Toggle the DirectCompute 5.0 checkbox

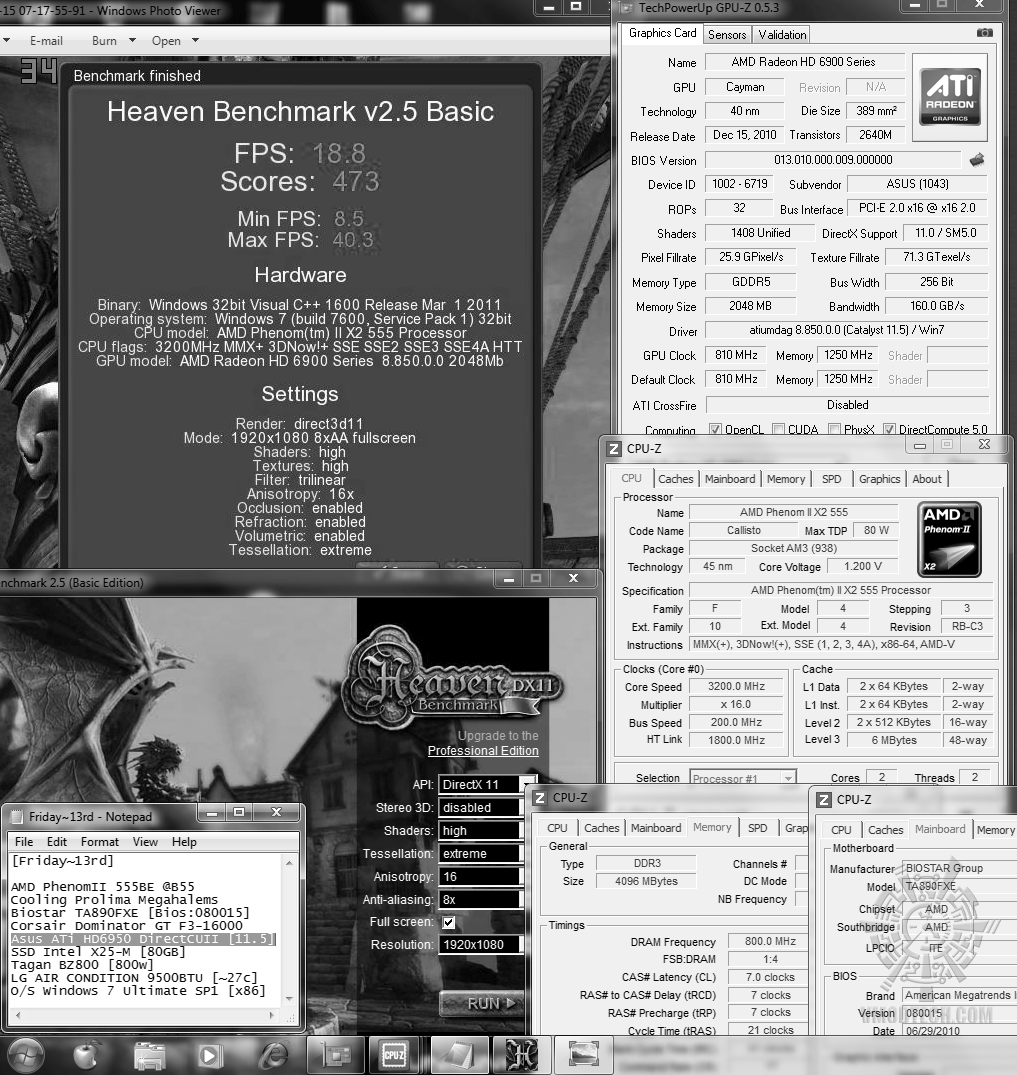(889, 429)
